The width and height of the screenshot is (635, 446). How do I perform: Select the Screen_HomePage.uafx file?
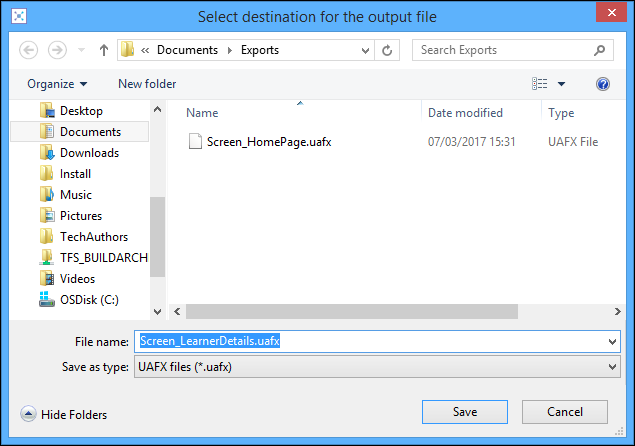pos(269,142)
